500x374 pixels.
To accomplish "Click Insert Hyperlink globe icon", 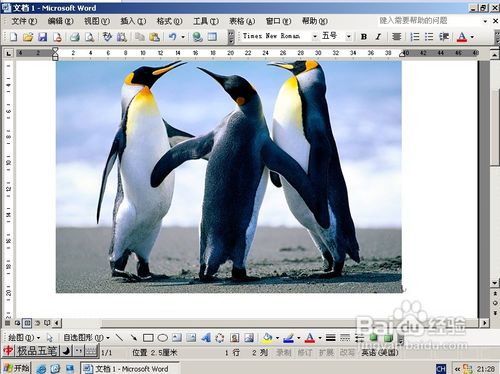I will point(197,37).
